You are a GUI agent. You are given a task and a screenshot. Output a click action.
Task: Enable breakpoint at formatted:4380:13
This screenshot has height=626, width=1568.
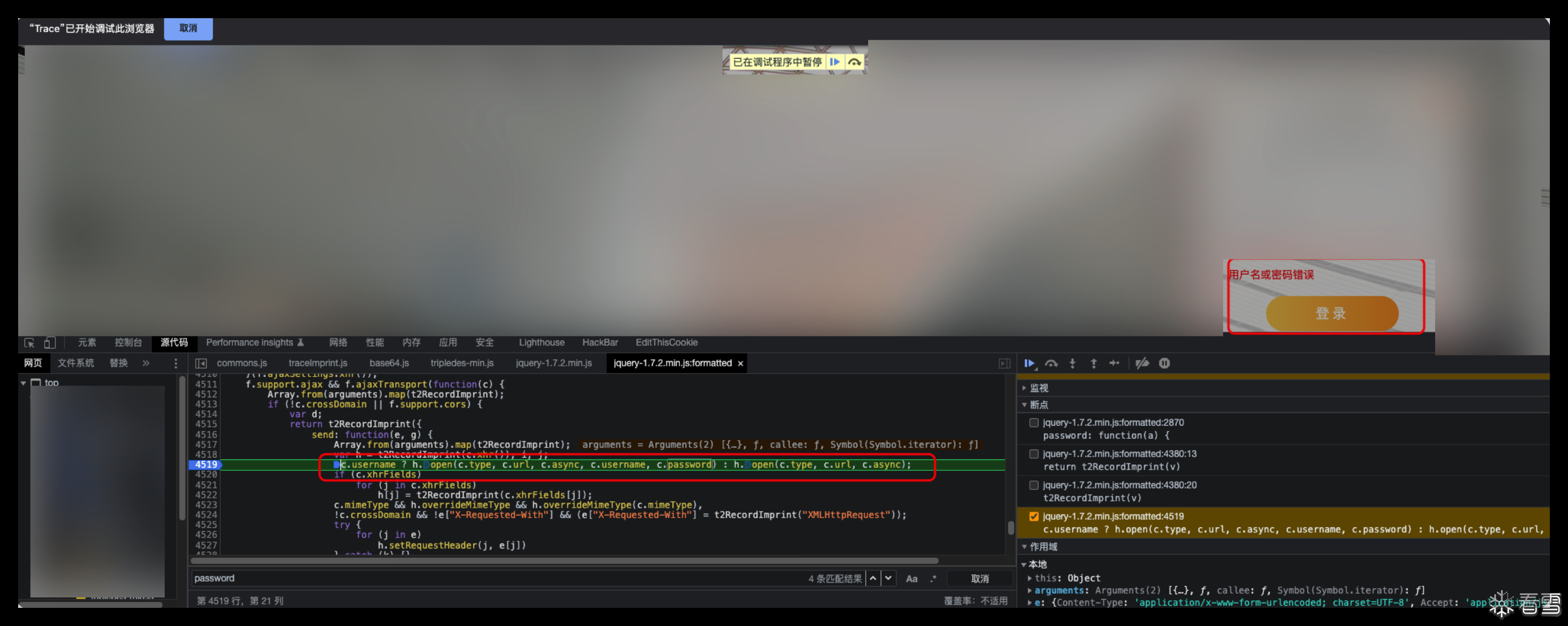[1033, 453]
